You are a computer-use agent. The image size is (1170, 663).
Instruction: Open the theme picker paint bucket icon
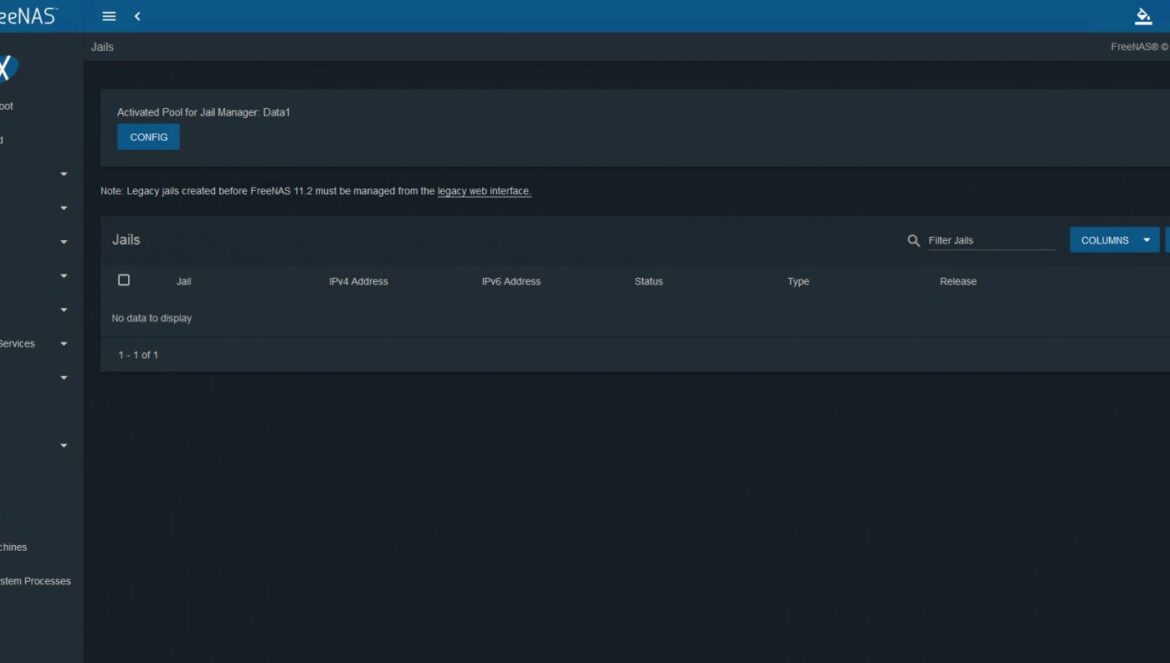(x=1143, y=16)
